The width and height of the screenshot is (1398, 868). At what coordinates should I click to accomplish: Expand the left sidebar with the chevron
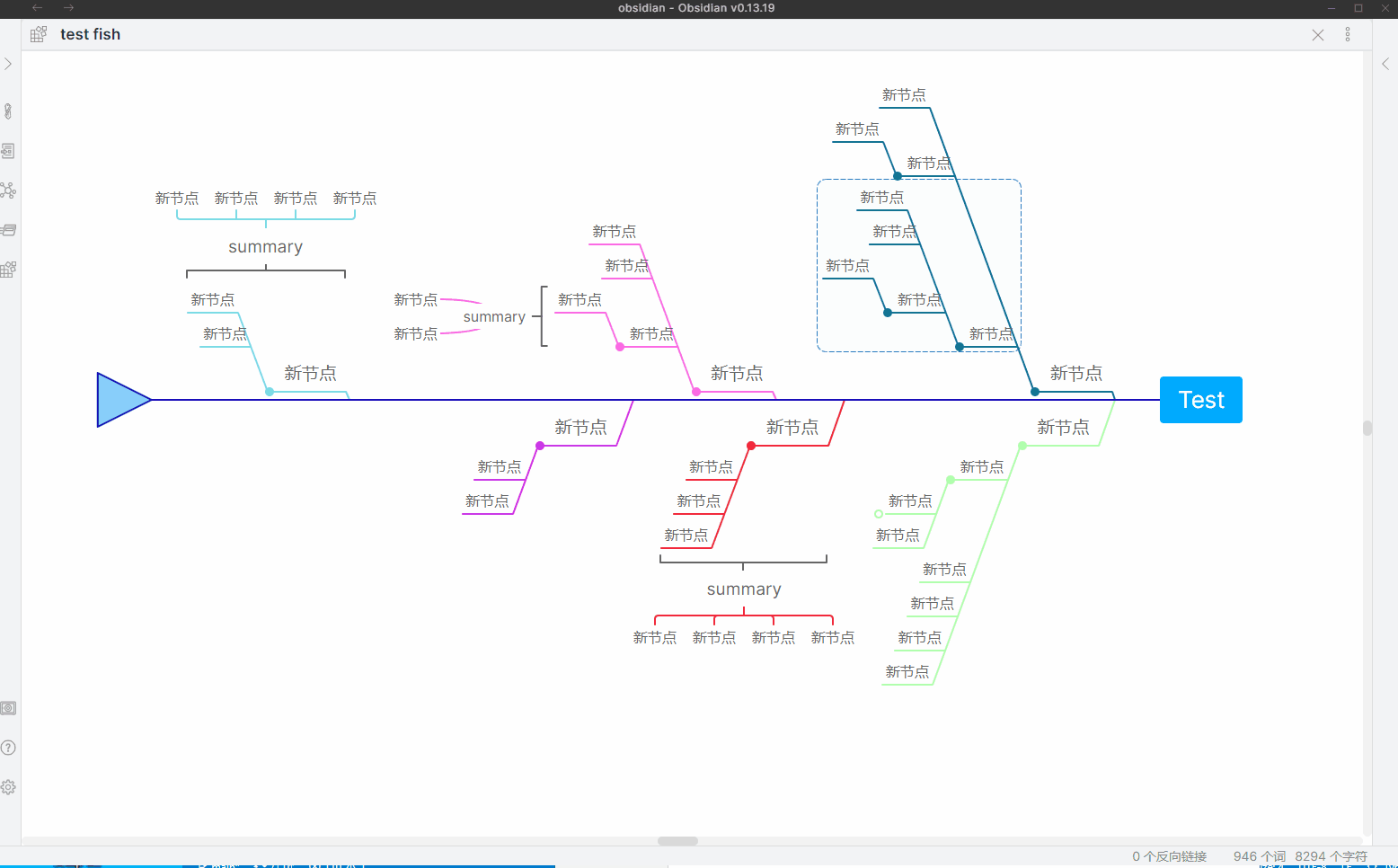tap(8, 64)
